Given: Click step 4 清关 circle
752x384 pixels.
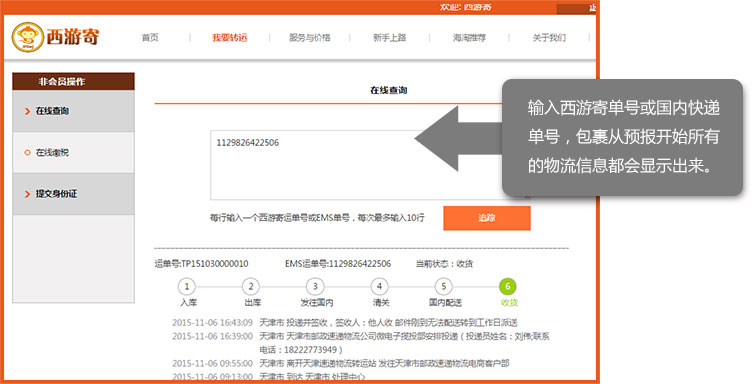Looking at the screenshot, I should pyautogui.click(x=379, y=287).
